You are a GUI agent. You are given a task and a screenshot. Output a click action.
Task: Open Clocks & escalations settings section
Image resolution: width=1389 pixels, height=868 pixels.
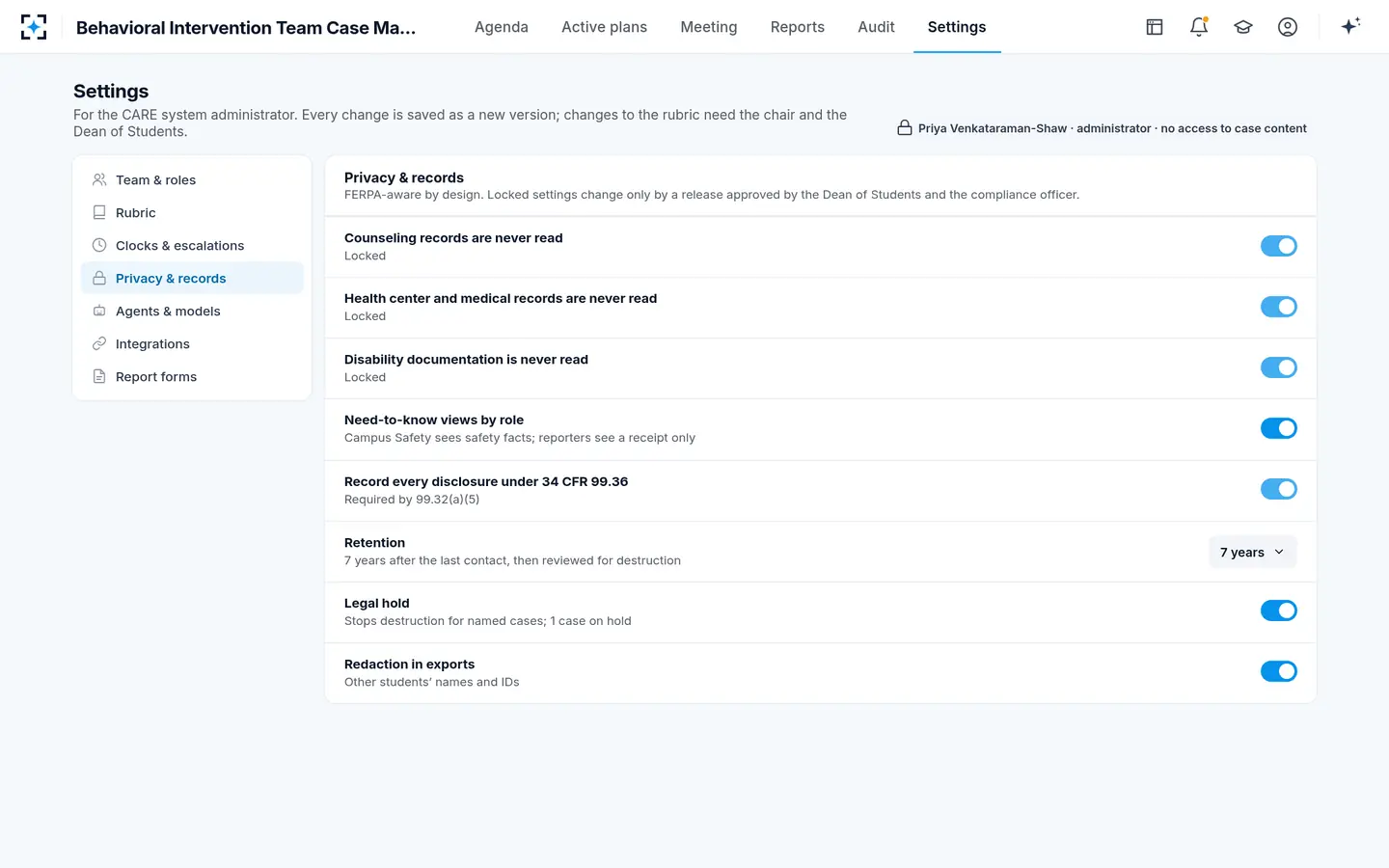(x=192, y=246)
